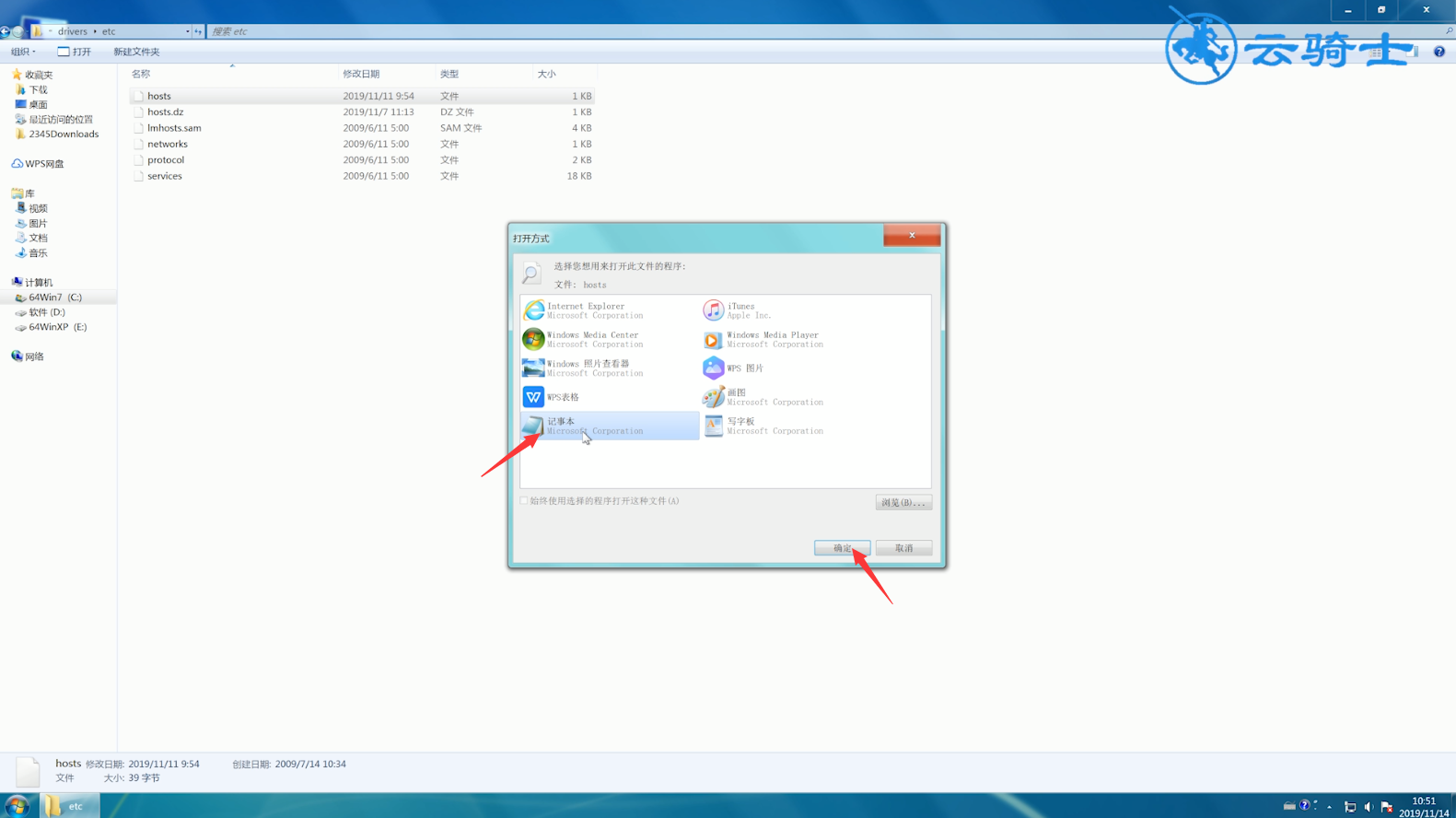The height and width of the screenshot is (818, 1456).
Task: Select the services file
Action: [362, 176]
